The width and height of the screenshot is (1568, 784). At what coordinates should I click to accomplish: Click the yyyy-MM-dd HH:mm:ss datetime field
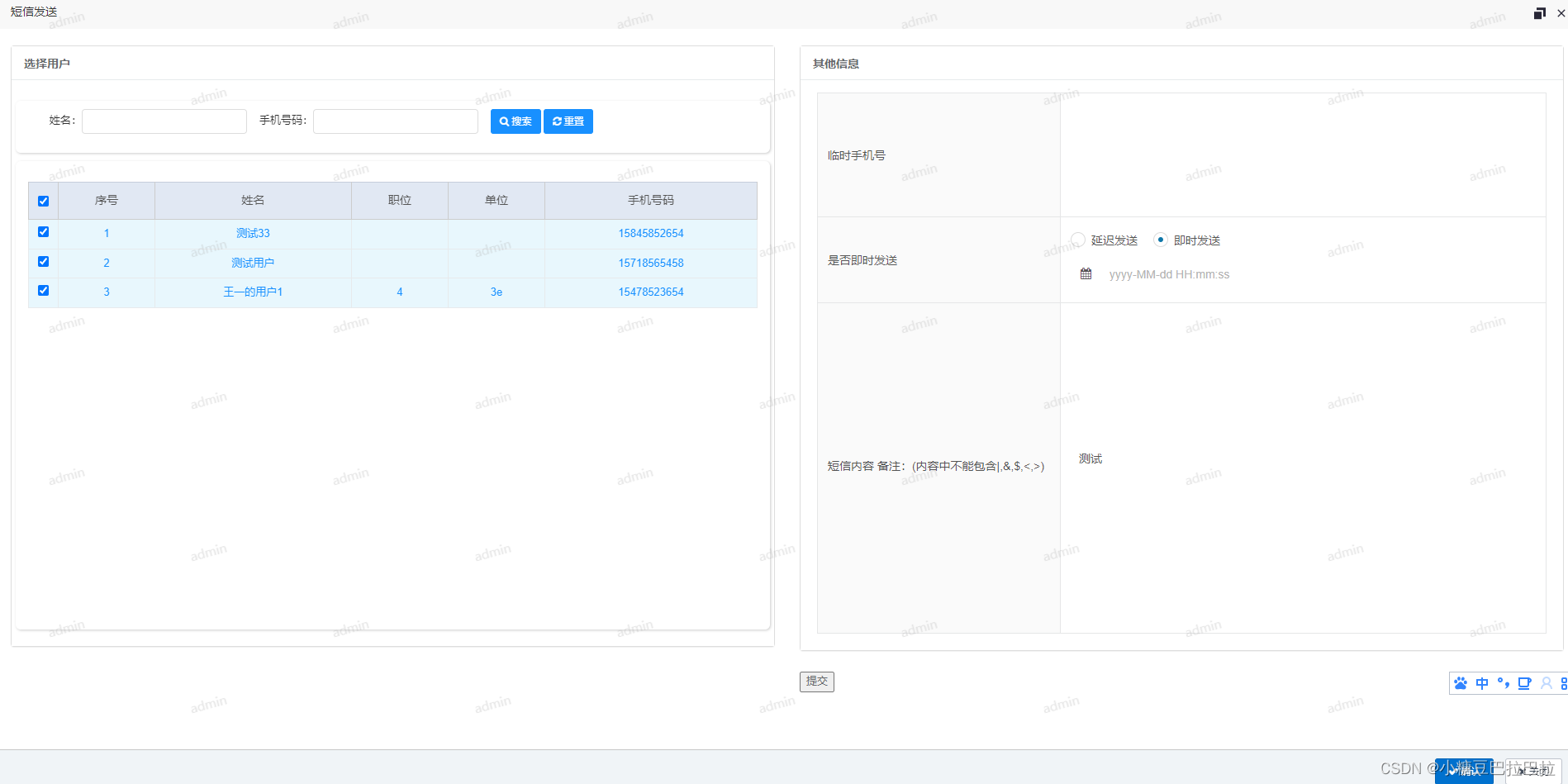(x=1169, y=274)
